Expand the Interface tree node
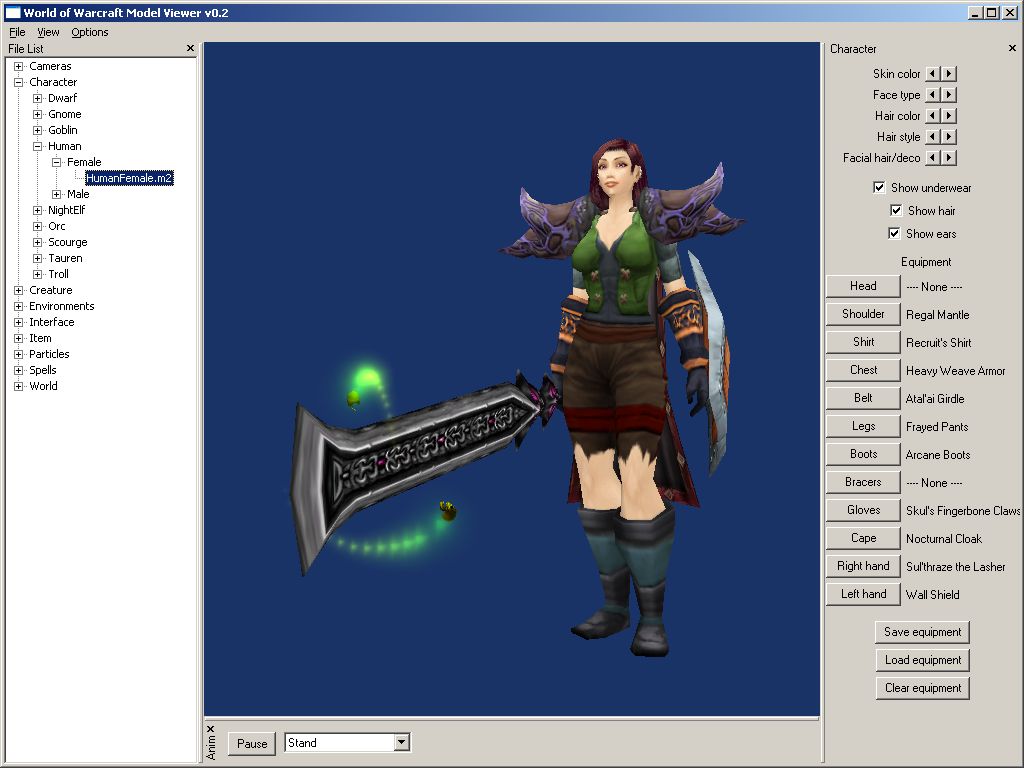The height and width of the screenshot is (768, 1024). (x=18, y=322)
